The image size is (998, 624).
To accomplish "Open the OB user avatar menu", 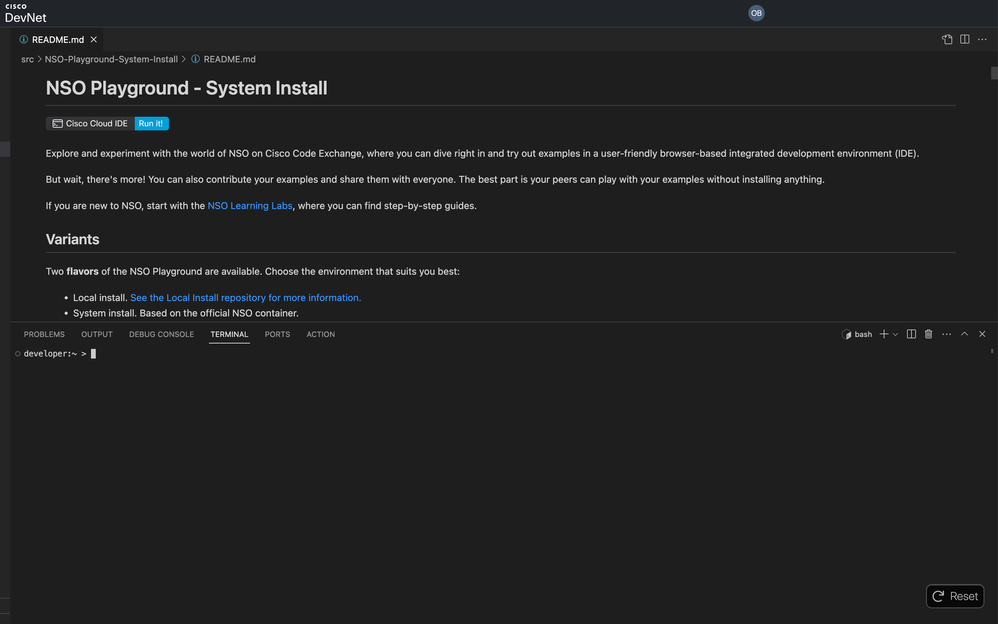I will pyautogui.click(x=756, y=13).
